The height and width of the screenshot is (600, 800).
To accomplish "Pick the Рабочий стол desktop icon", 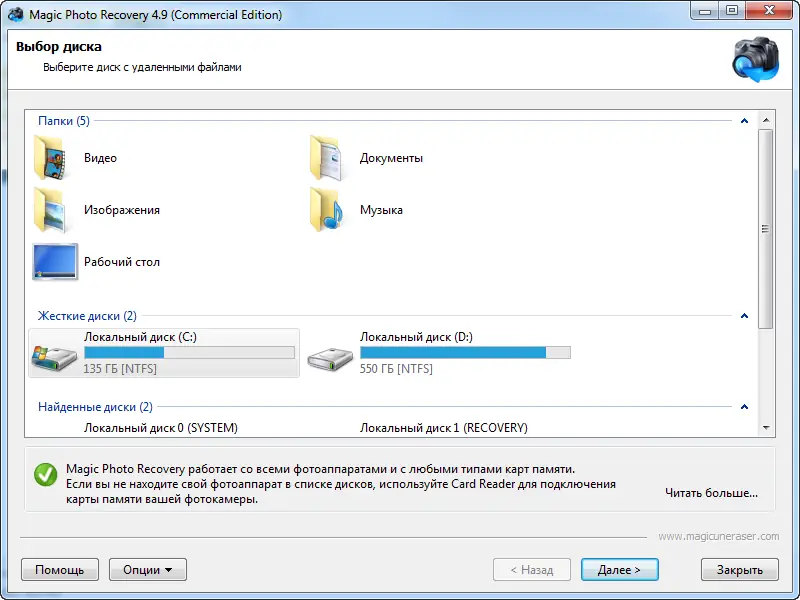I will tap(55, 262).
